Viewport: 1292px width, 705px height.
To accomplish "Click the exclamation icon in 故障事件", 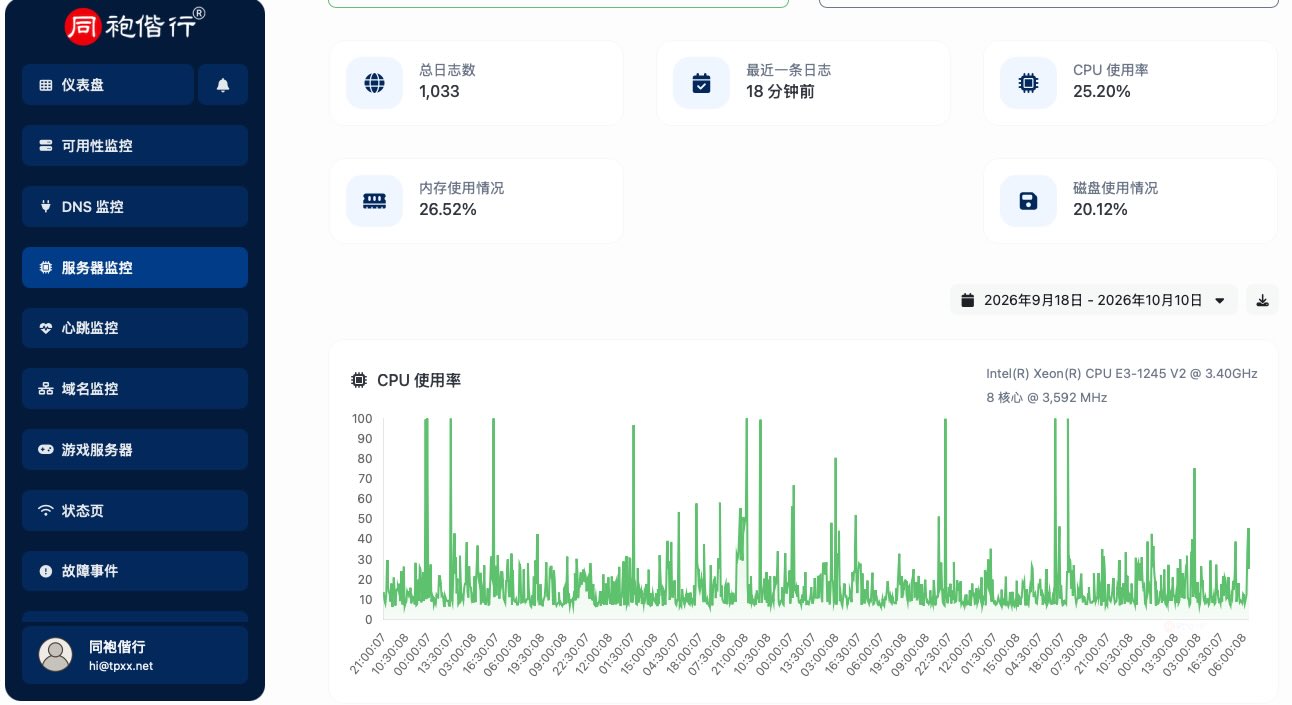I will [x=46, y=571].
